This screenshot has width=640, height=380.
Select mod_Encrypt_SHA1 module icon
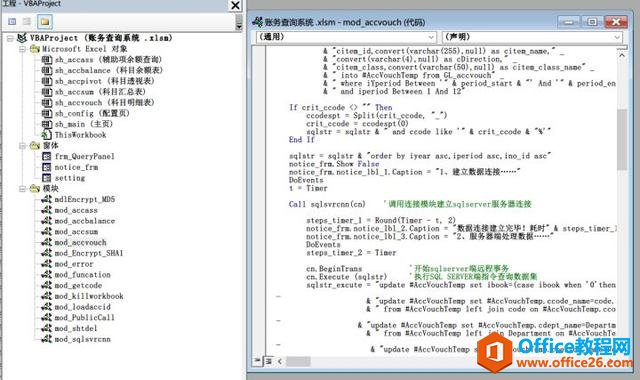(x=47, y=253)
